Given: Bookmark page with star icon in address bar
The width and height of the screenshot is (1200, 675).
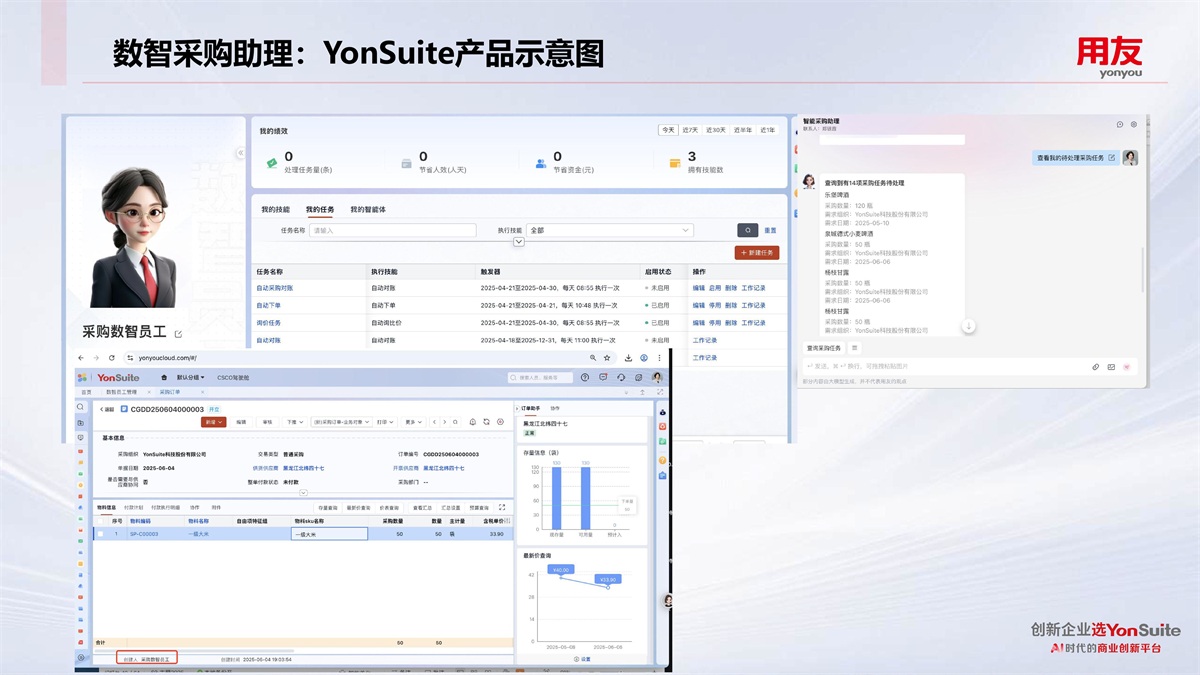Looking at the screenshot, I should [607, 358].
